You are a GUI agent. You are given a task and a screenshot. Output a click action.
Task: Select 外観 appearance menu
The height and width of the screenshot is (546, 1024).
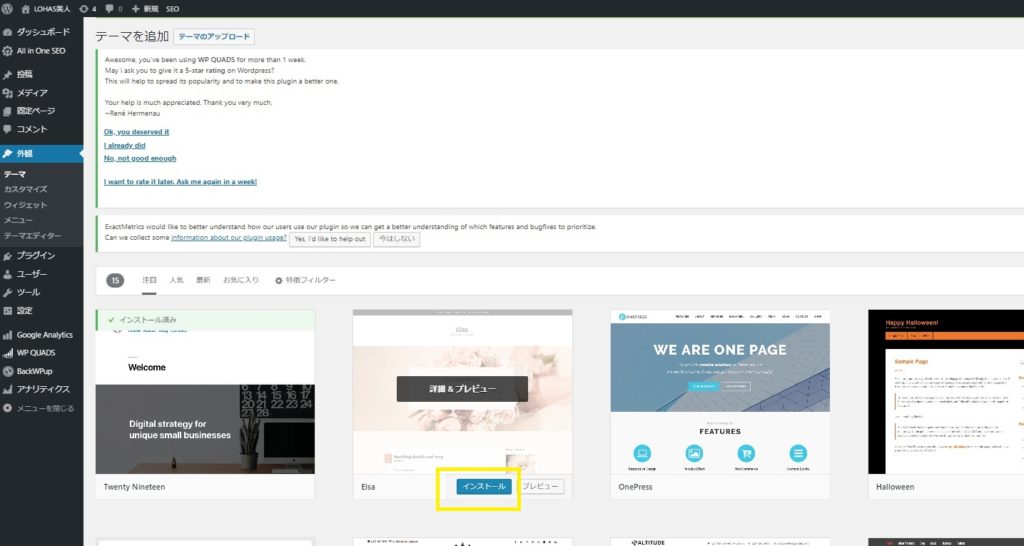coord(41,153)
